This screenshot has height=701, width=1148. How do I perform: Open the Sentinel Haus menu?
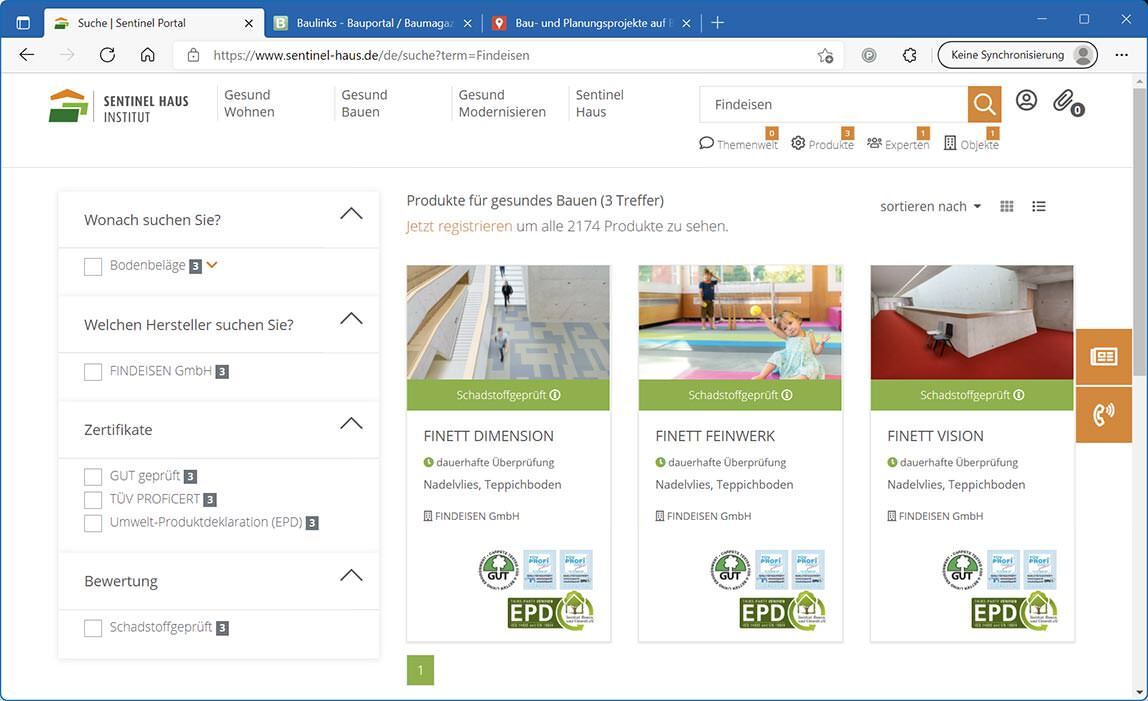pyautogui.click(x=599, y=103)
